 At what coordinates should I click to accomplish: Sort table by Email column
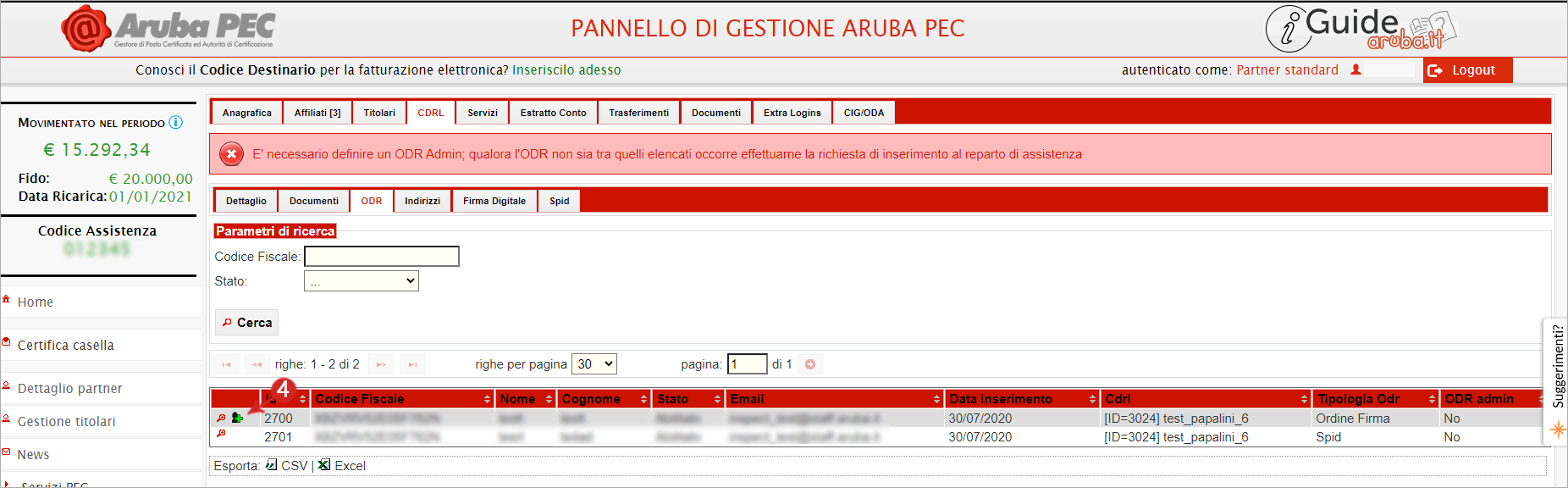click(835, 399)
